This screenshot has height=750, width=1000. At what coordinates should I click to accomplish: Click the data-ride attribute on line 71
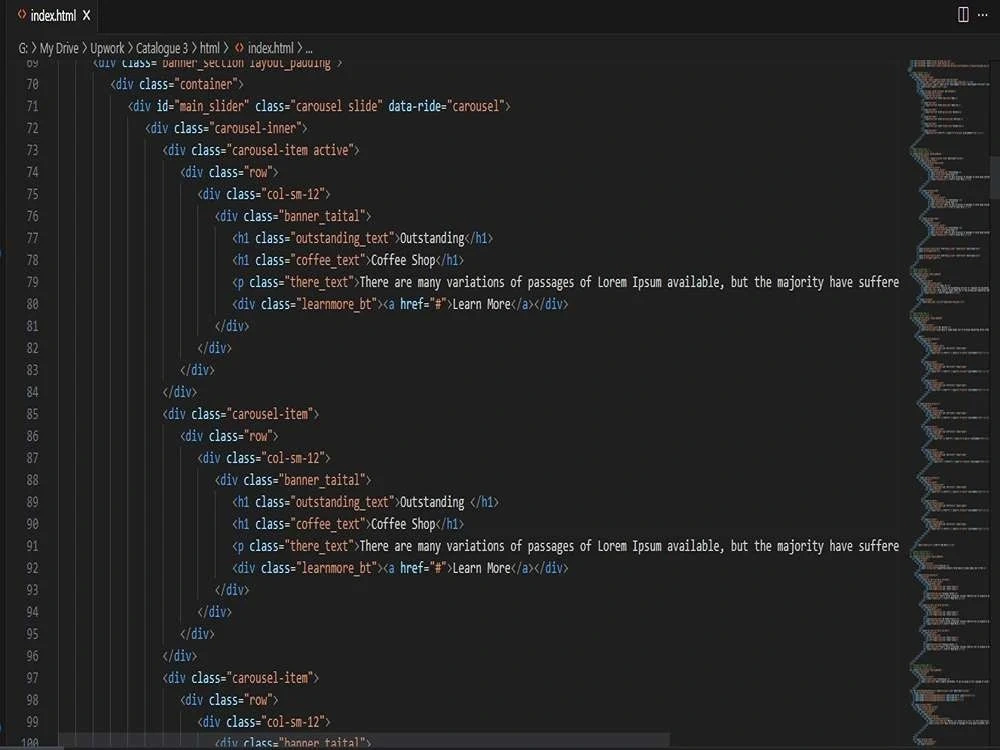(x=415, y=107)
